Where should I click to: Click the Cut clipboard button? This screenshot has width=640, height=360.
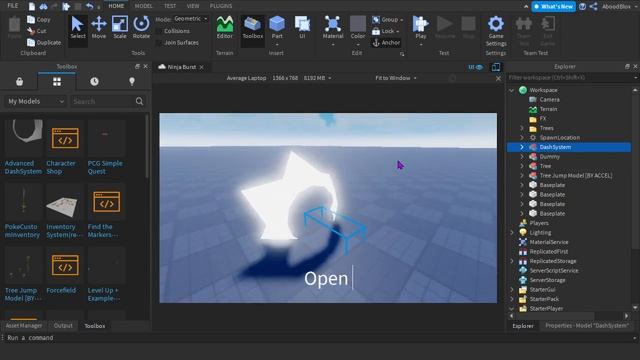coord(37,31)
